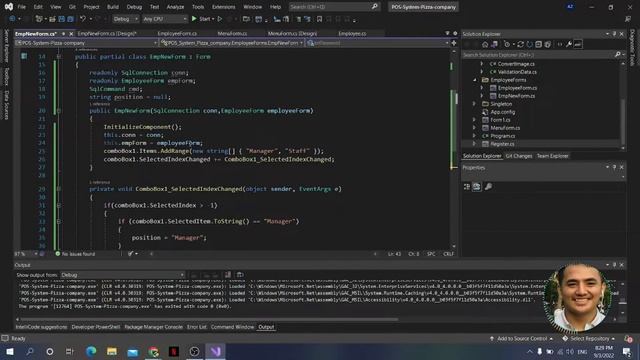Close the EmpNewForm.cs tab

(x=71, y=34)
